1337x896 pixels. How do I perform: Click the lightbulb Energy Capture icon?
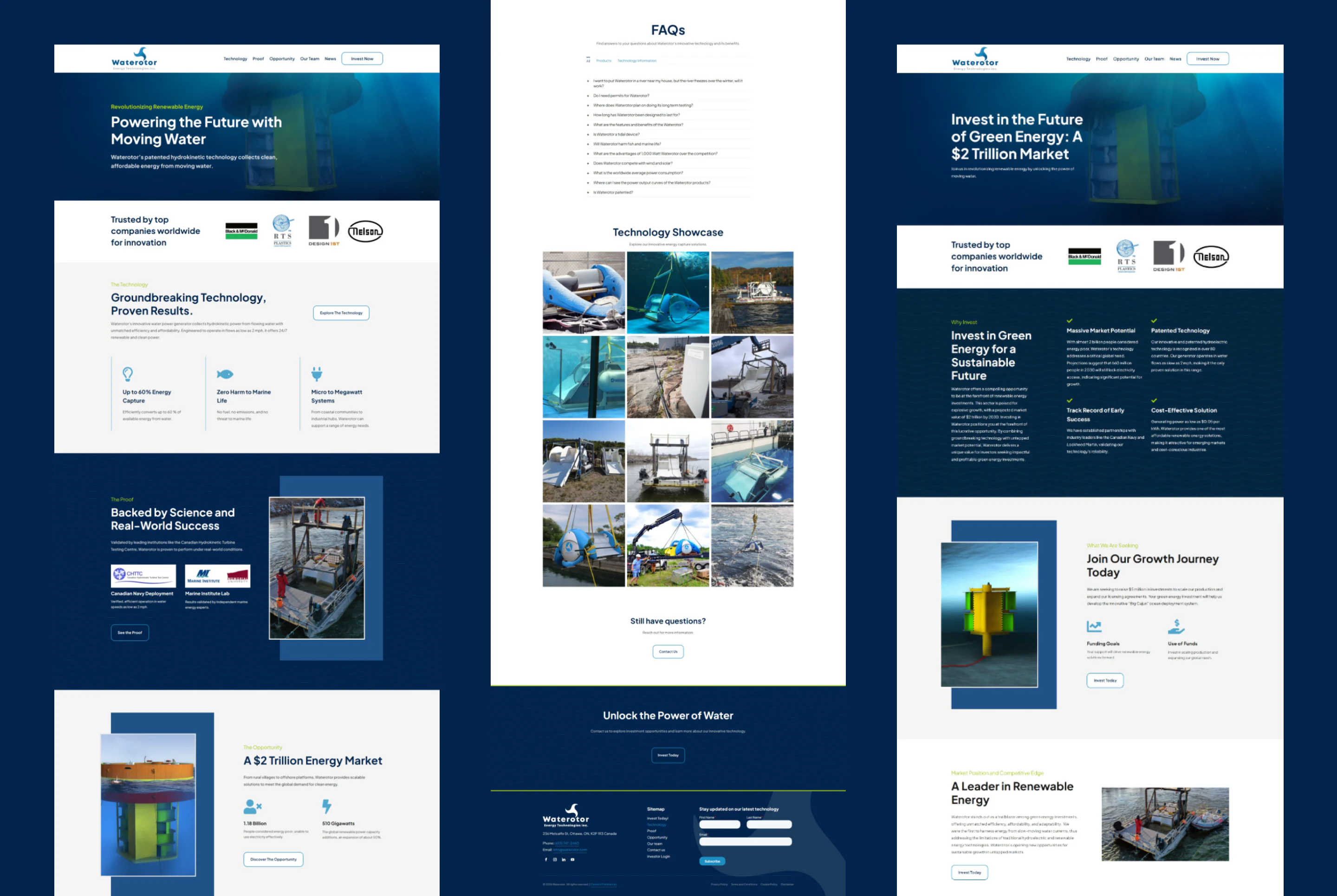(x=127, y=374)
